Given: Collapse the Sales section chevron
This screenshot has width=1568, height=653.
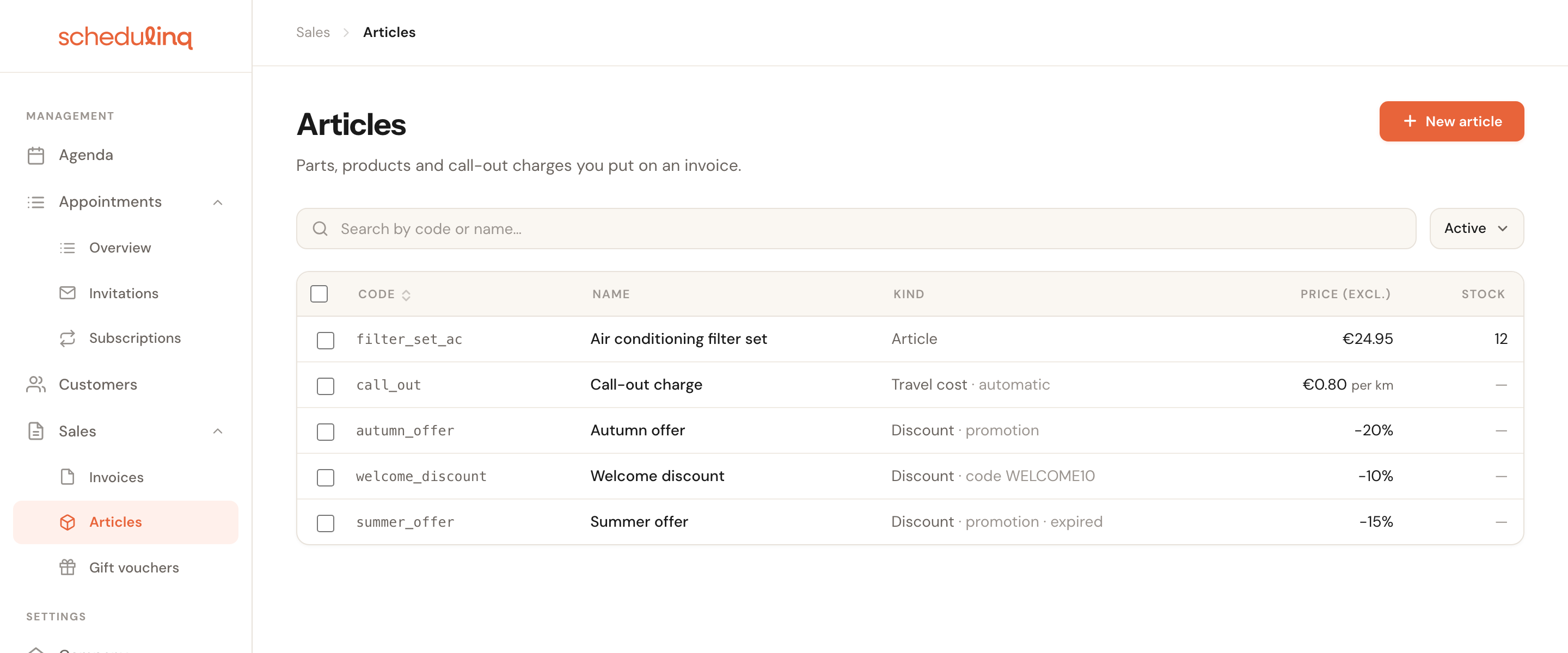Looking at the screenshot, I should point(218,431).
